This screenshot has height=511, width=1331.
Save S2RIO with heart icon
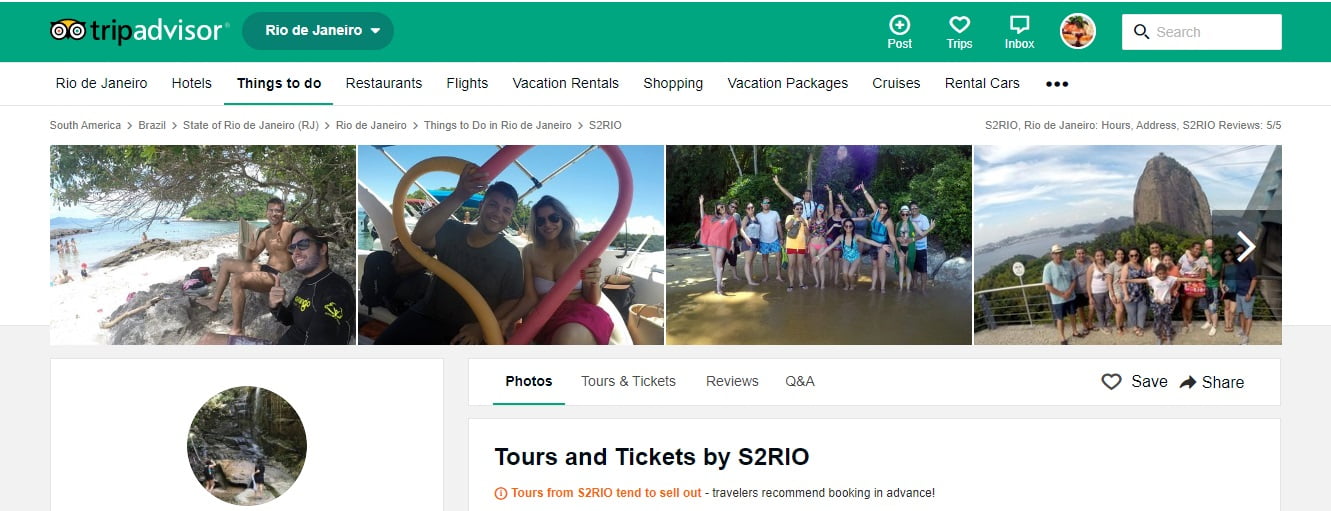(x=1111, y=382)
